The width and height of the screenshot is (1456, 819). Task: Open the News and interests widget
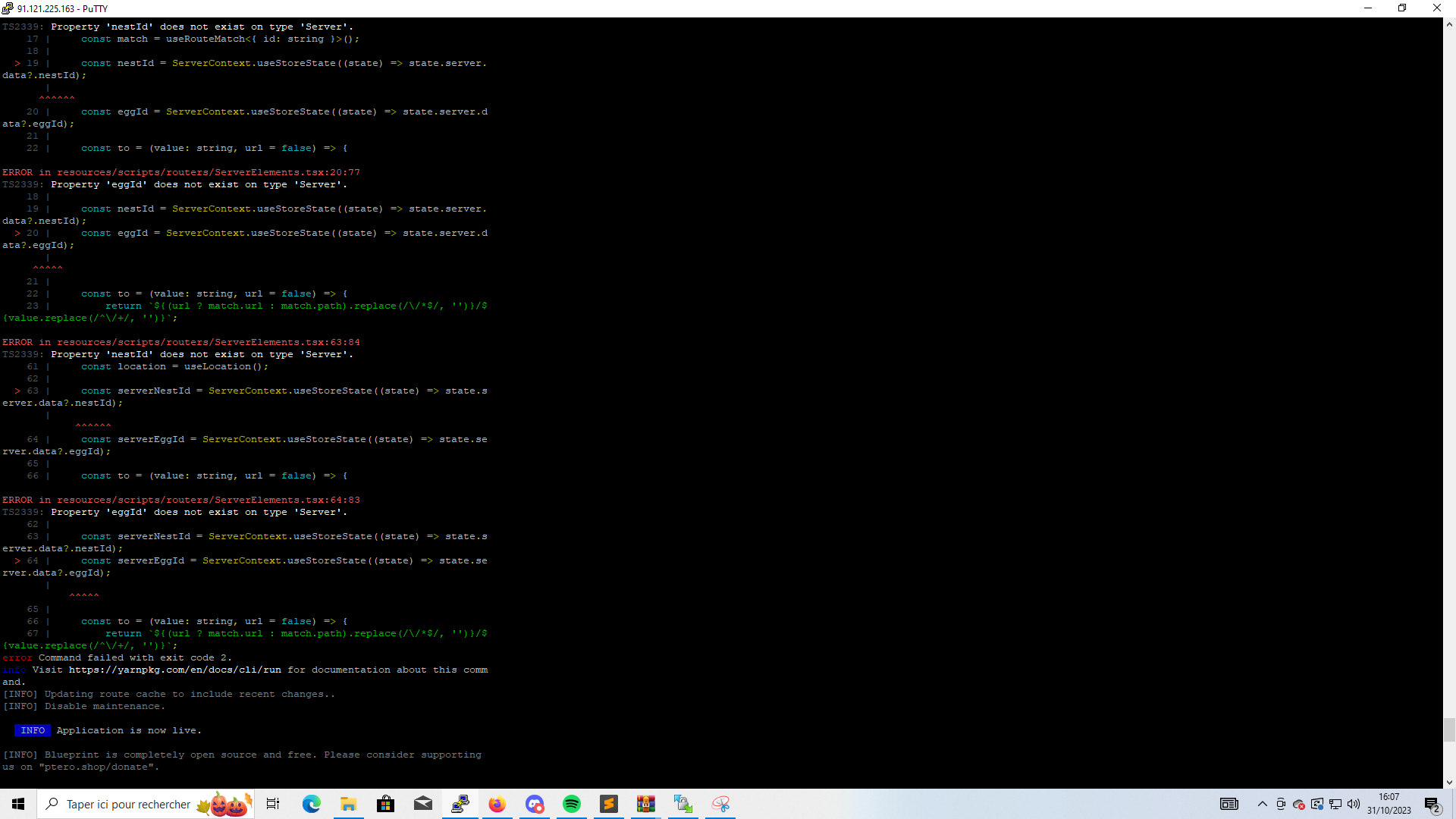pyautogui.click(x=1229, y=804)
